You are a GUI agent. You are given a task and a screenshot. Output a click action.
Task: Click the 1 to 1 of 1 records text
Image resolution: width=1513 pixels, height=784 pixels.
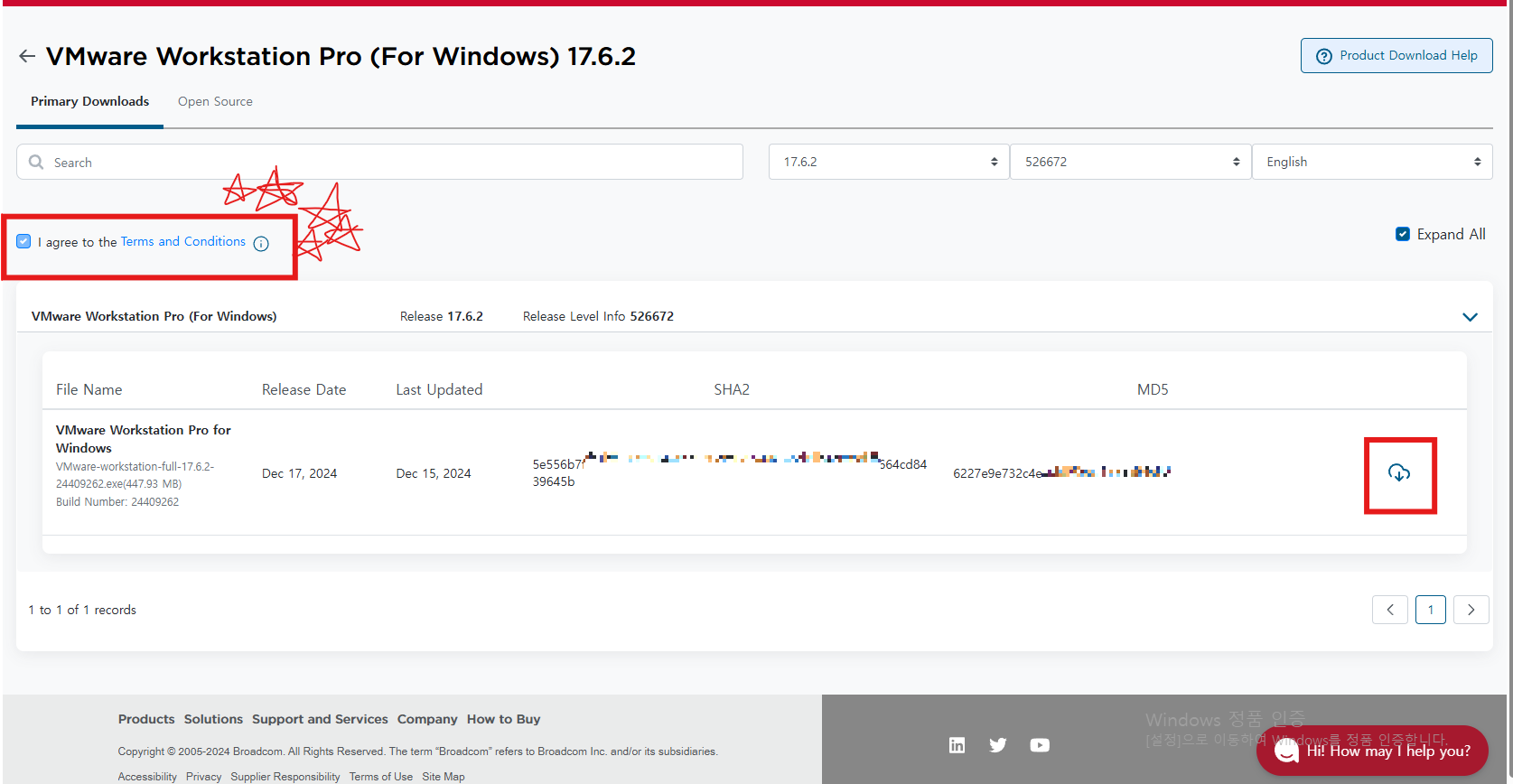click(82, 610)
